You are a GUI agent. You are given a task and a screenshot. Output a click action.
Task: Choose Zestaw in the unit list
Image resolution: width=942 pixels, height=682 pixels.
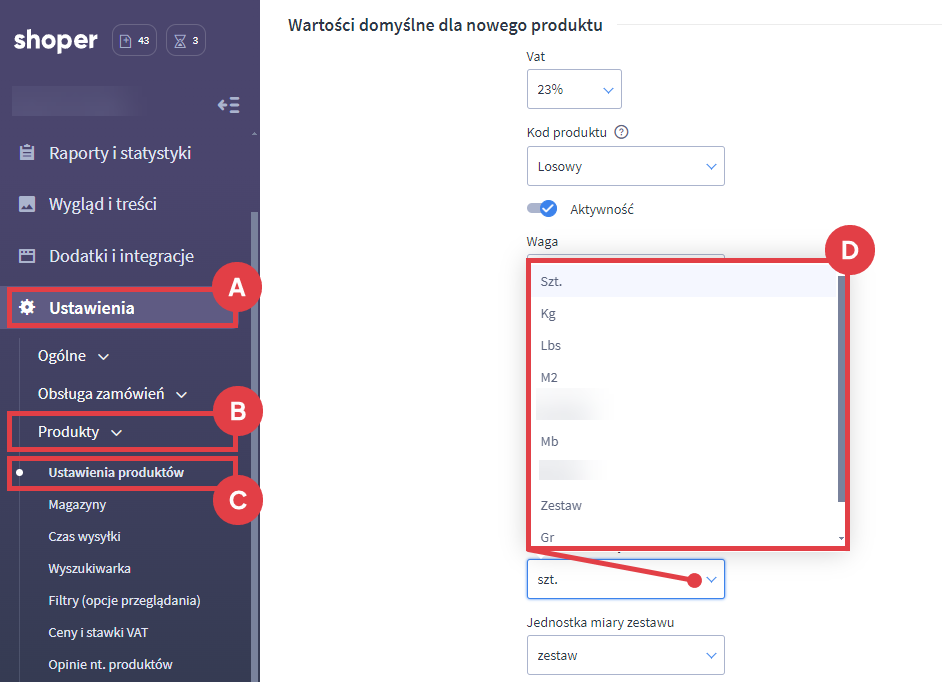tap(561, 506)
